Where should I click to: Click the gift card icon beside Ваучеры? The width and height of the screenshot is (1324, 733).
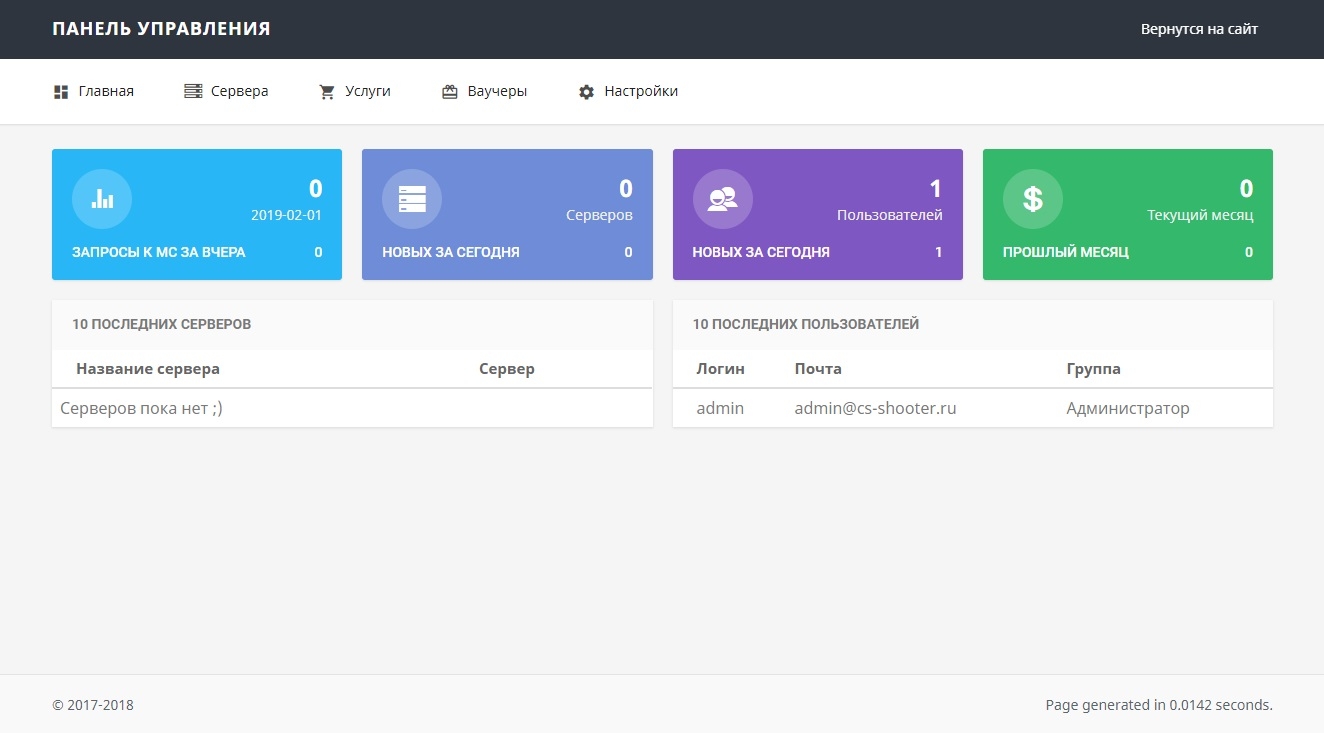(x=450, y=92)
